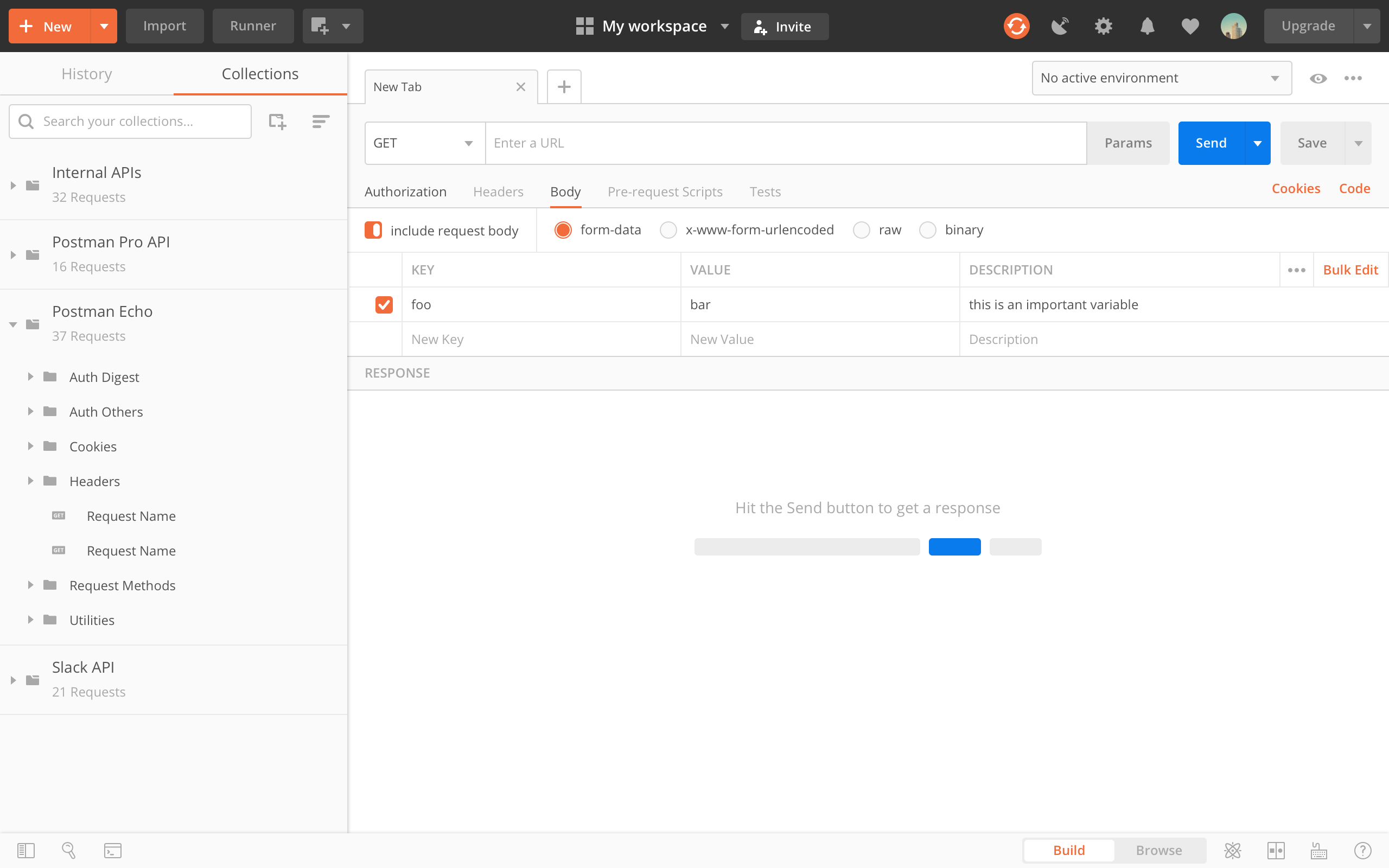Open the Postman console icon

[x=112, y=850]
